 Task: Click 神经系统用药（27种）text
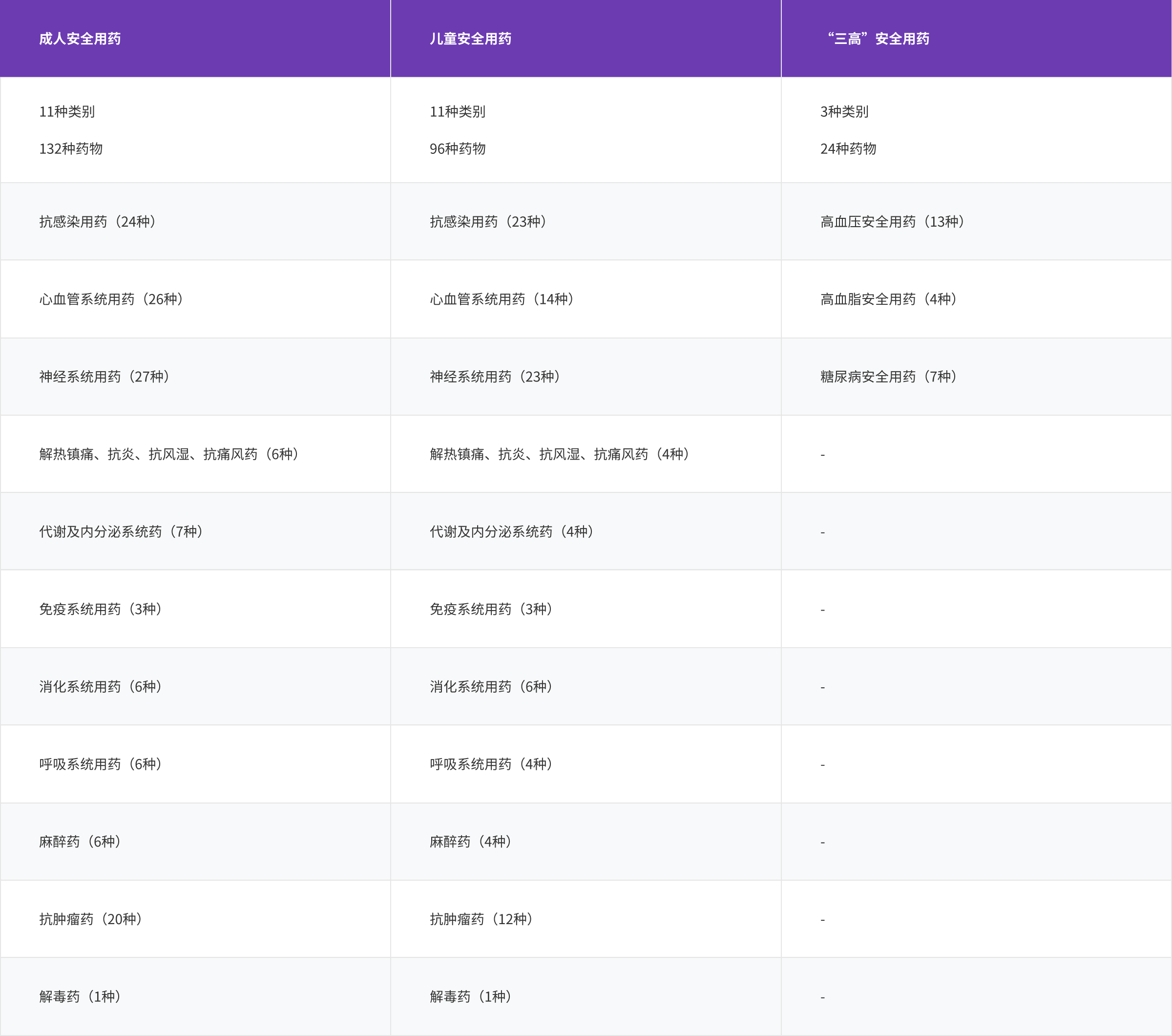point(105,376)
